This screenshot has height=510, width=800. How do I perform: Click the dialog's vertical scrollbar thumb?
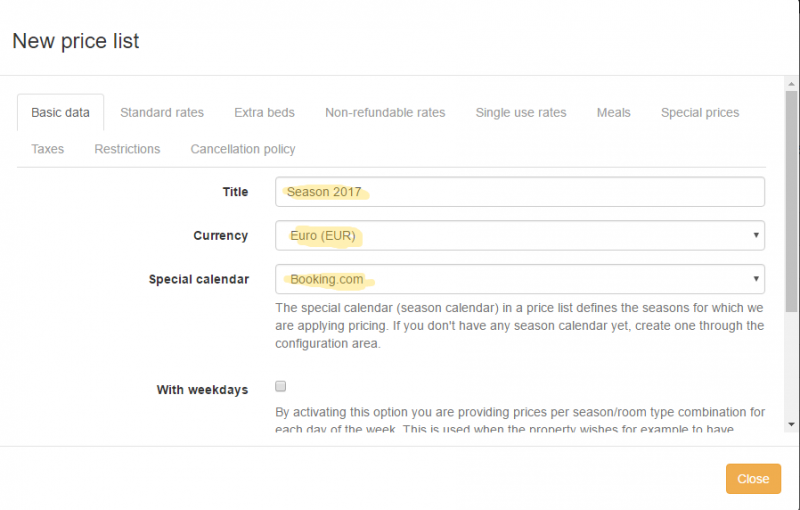pos(791,200)
